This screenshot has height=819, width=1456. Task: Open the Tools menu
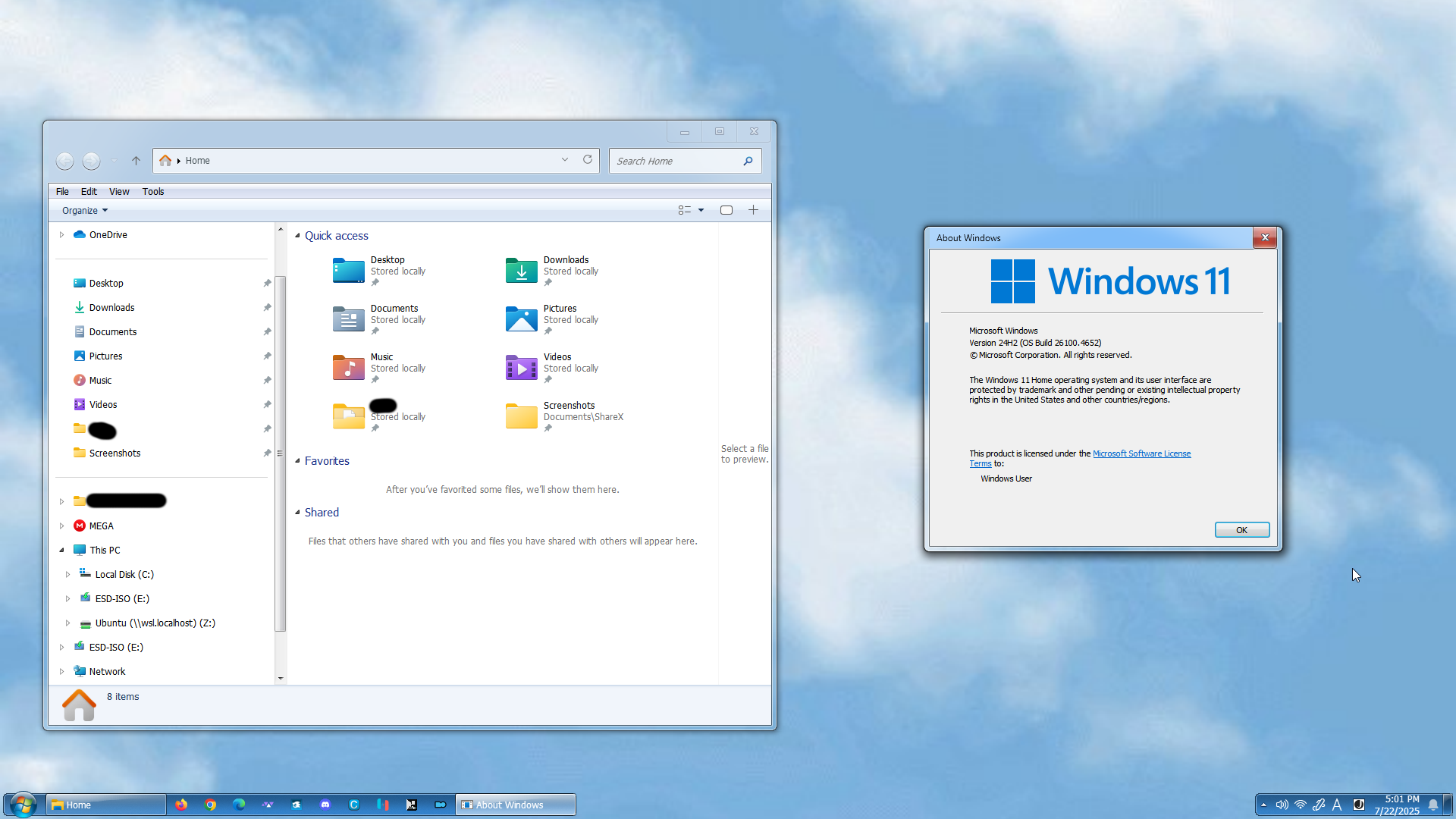(x=153, y=192)
